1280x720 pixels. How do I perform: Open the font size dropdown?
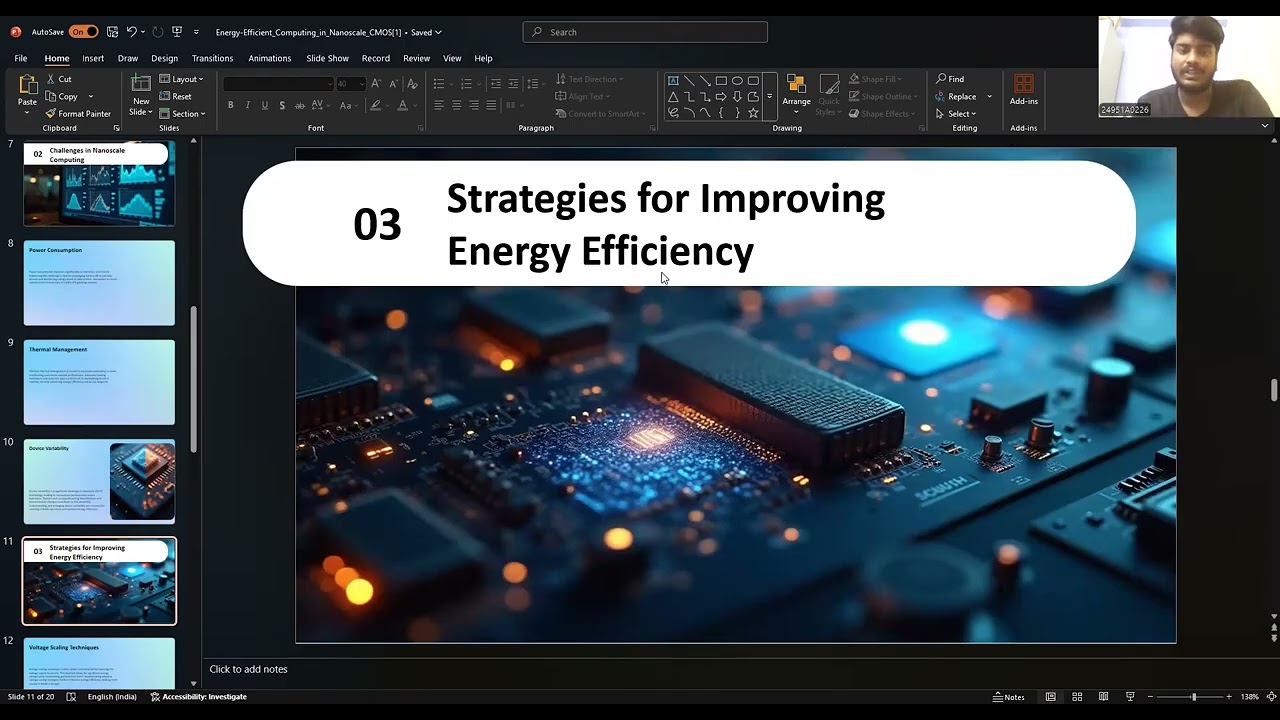tap(361, 84)
